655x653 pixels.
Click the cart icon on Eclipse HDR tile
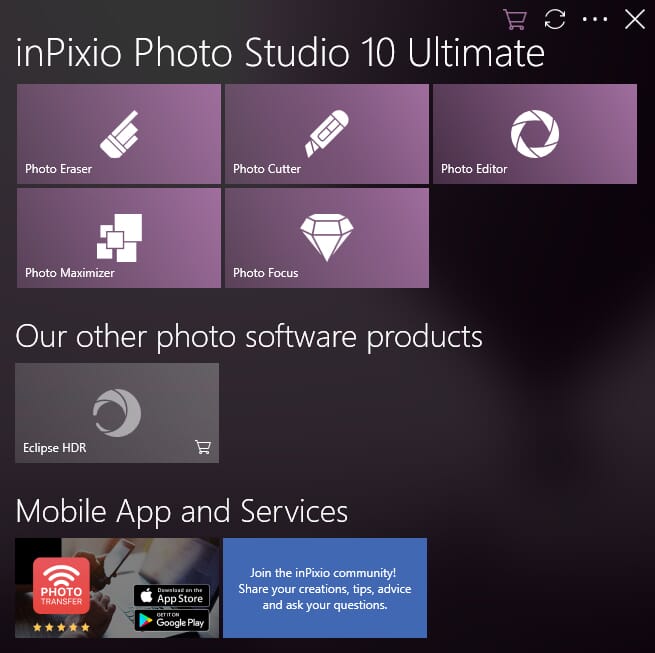(x=203, y=447)
